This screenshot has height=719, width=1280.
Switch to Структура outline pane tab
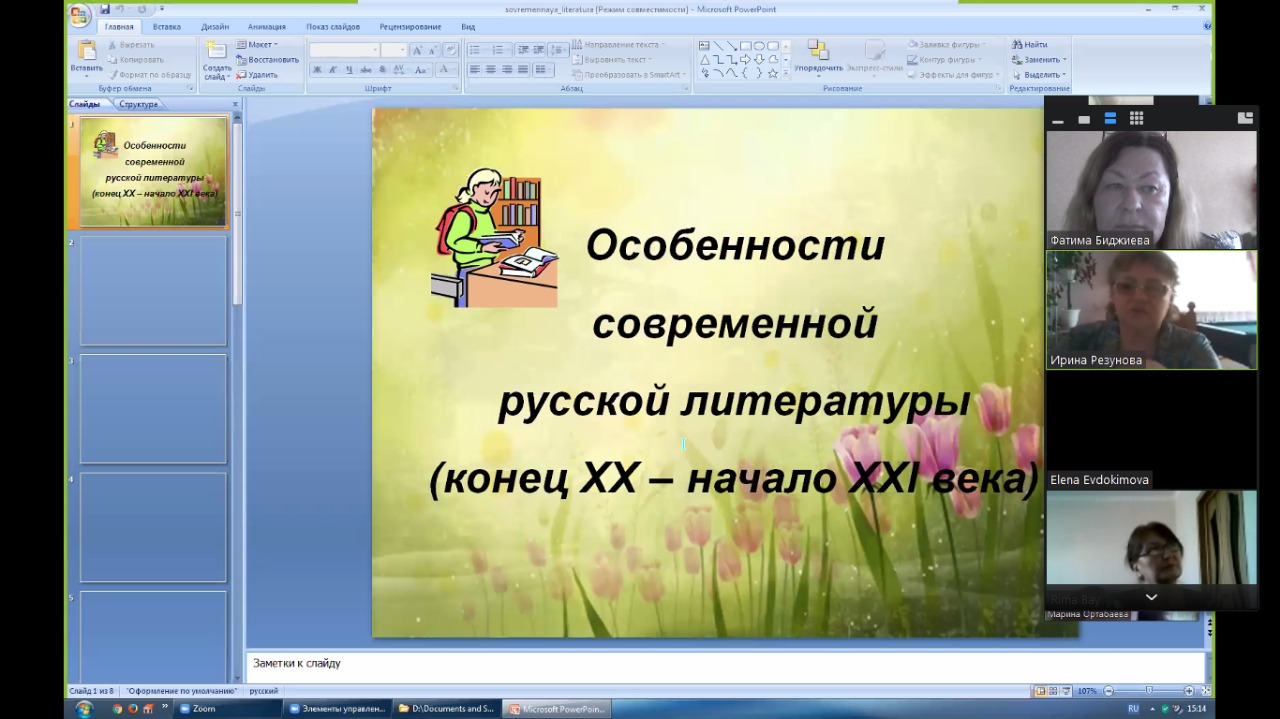[x=139, y=104]
